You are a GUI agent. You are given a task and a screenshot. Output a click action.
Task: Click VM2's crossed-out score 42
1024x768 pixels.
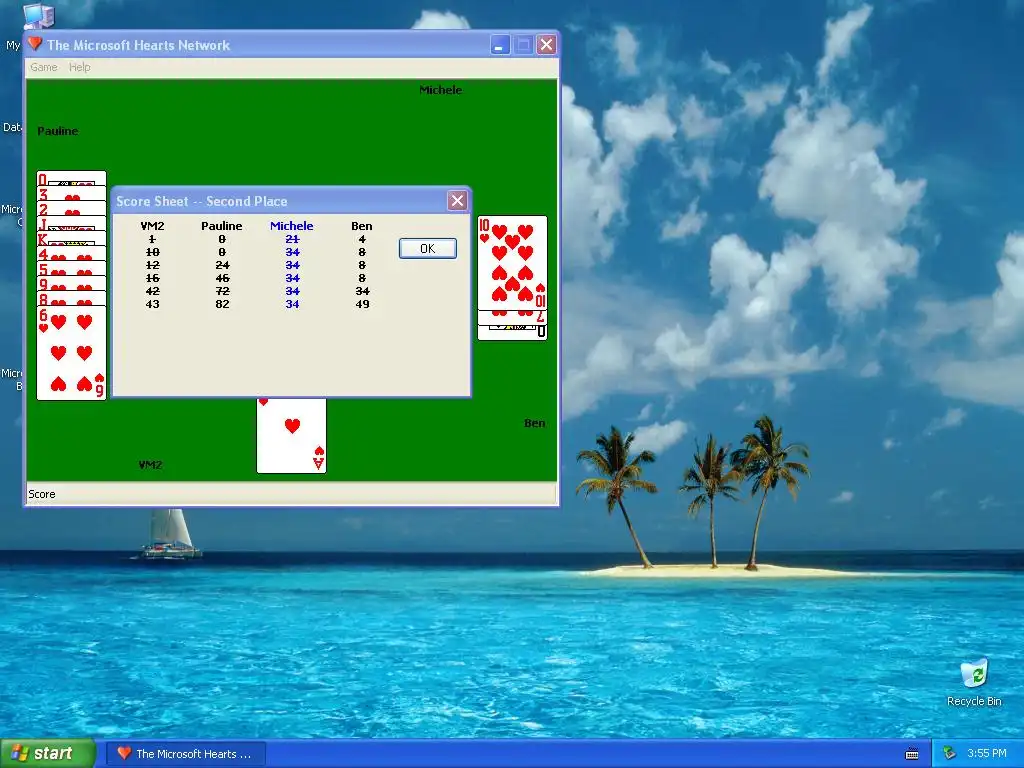(152, 291)
